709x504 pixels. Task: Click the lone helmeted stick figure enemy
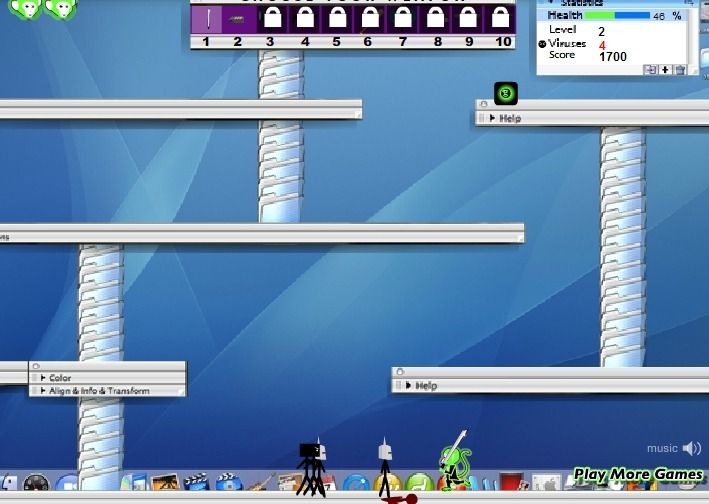tap(384, 467)
